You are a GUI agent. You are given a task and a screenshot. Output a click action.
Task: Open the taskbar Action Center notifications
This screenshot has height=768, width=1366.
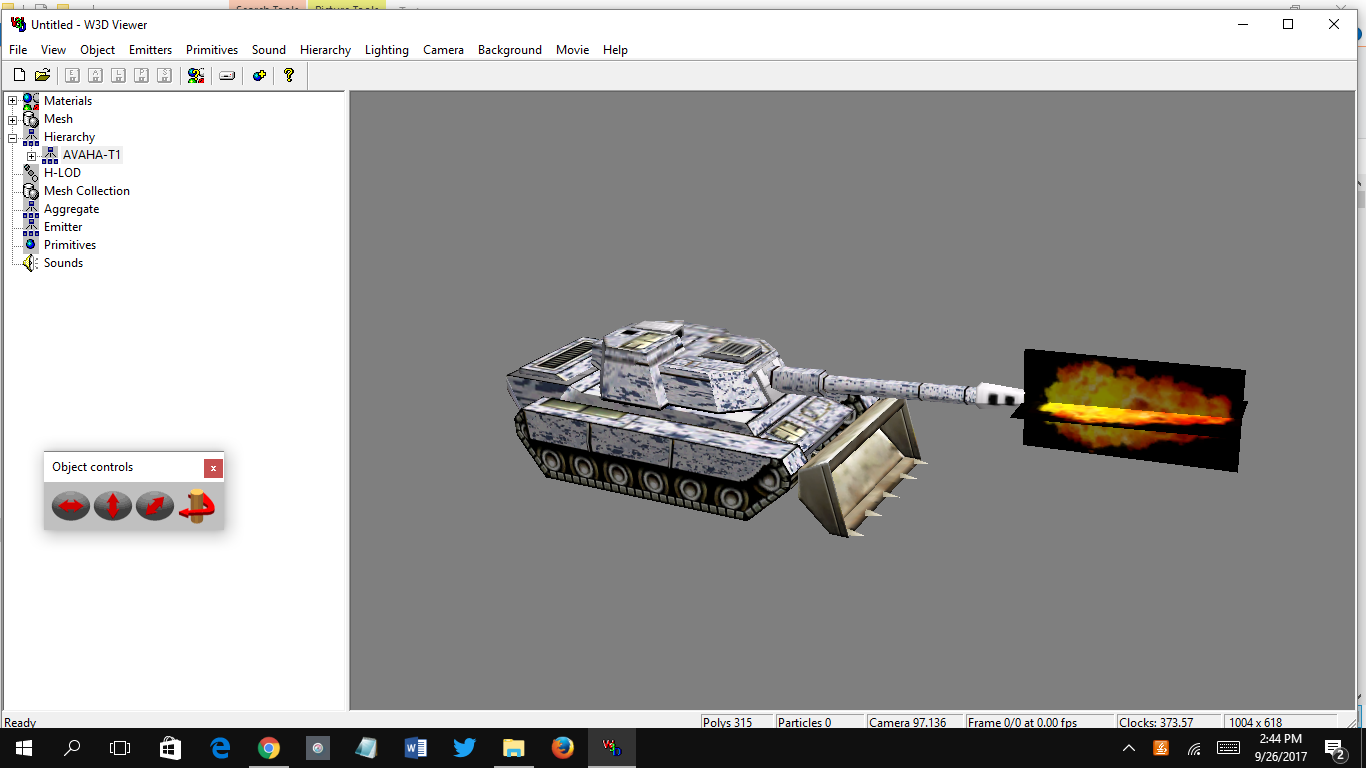1334,748
